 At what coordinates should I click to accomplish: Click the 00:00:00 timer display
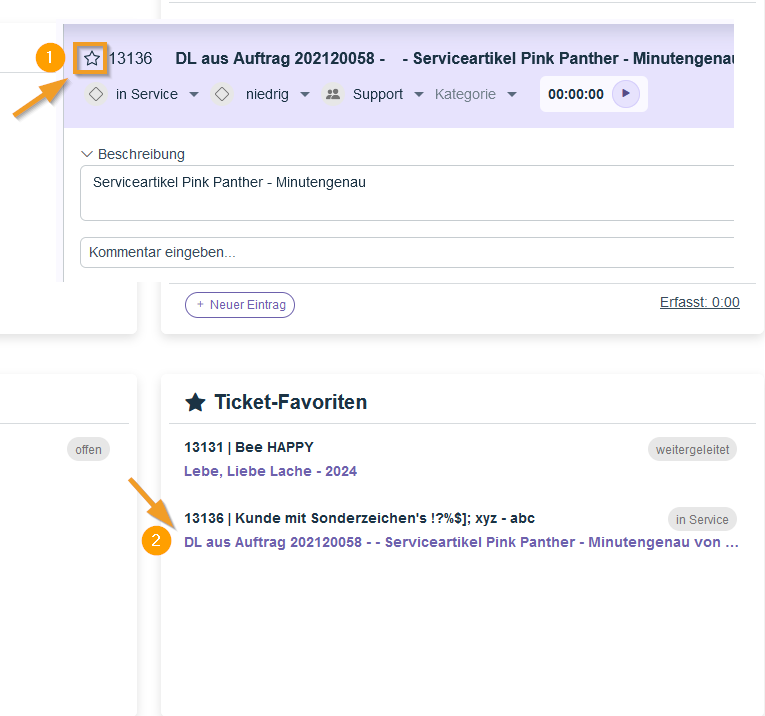pos(576,95)
